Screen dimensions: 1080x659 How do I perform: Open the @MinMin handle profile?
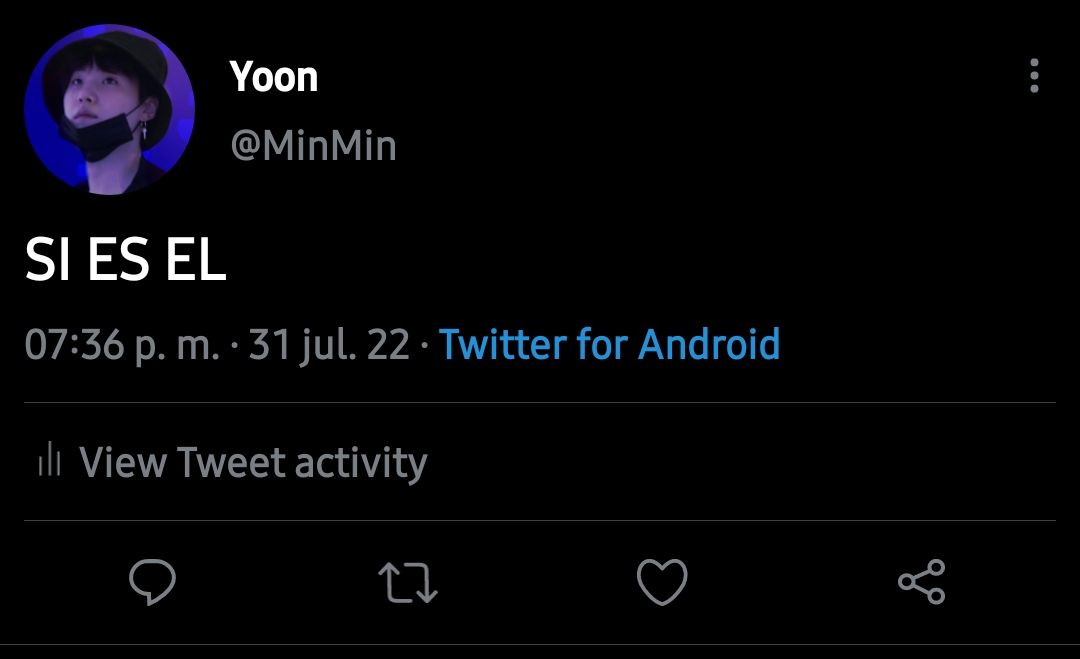coord(313,145)
